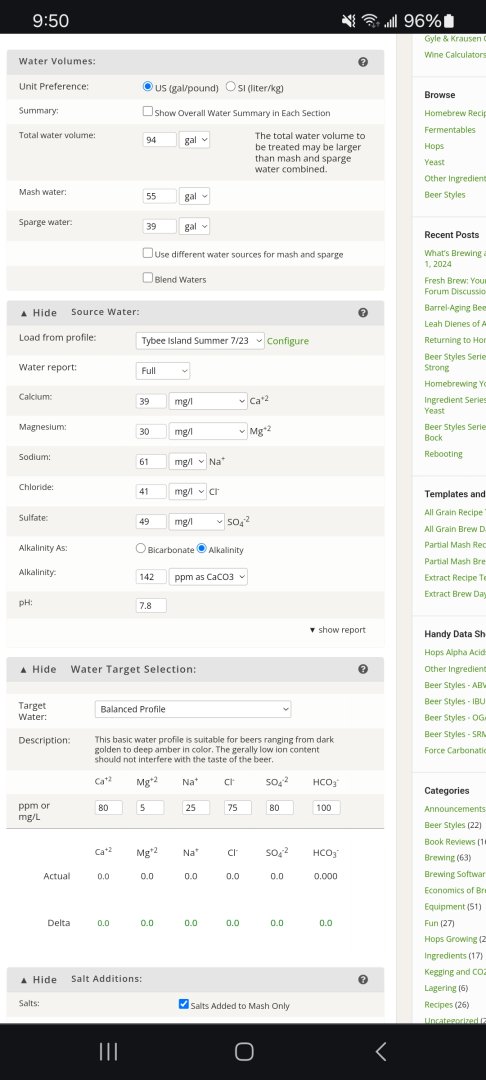Focus Magnesium value field
The height and width of the screenshot is (1080, 486).
pyautogui.click(x=151, y=431)
